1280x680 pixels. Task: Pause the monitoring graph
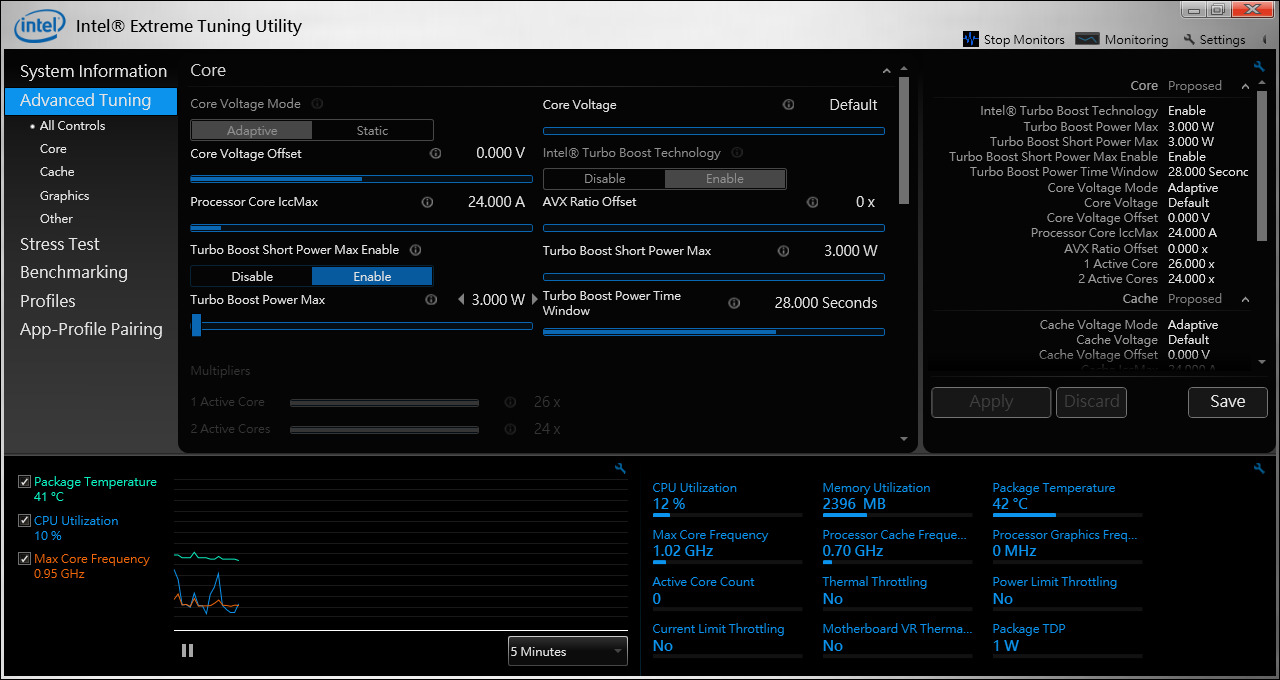(x=187, y=651)
